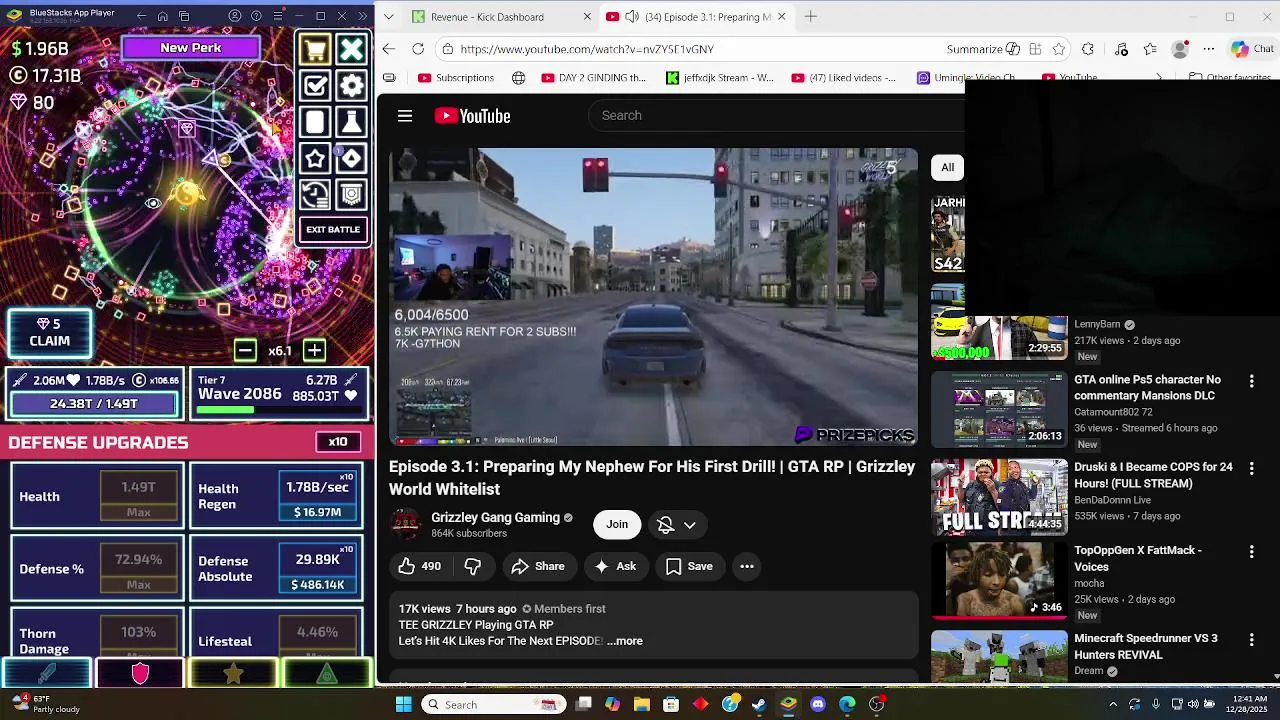Increase game speed with plus button
The height and width of the screenshot is (720, 1280).
click(314, 350)
